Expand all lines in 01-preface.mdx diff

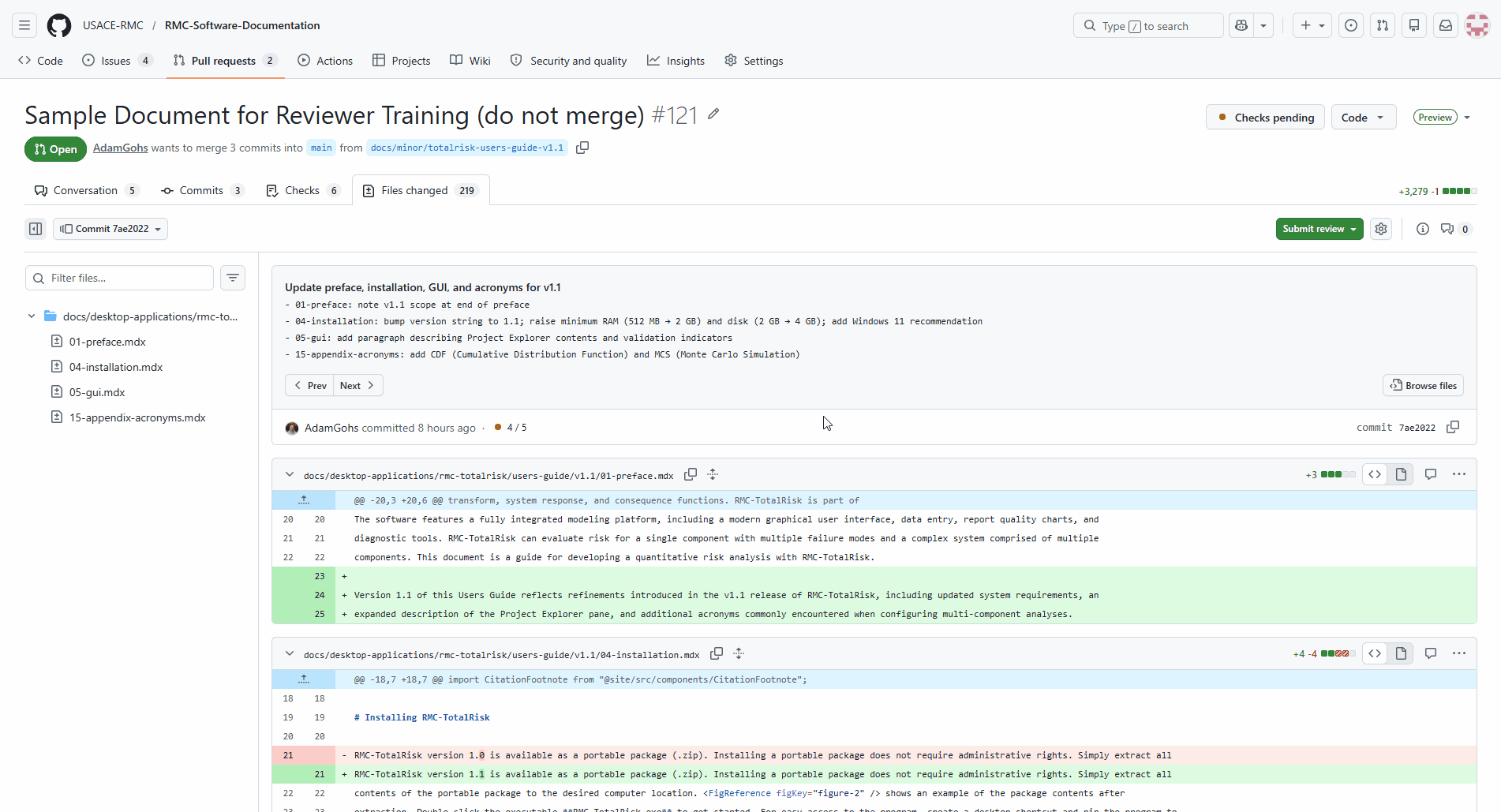[x=713, y=474]
